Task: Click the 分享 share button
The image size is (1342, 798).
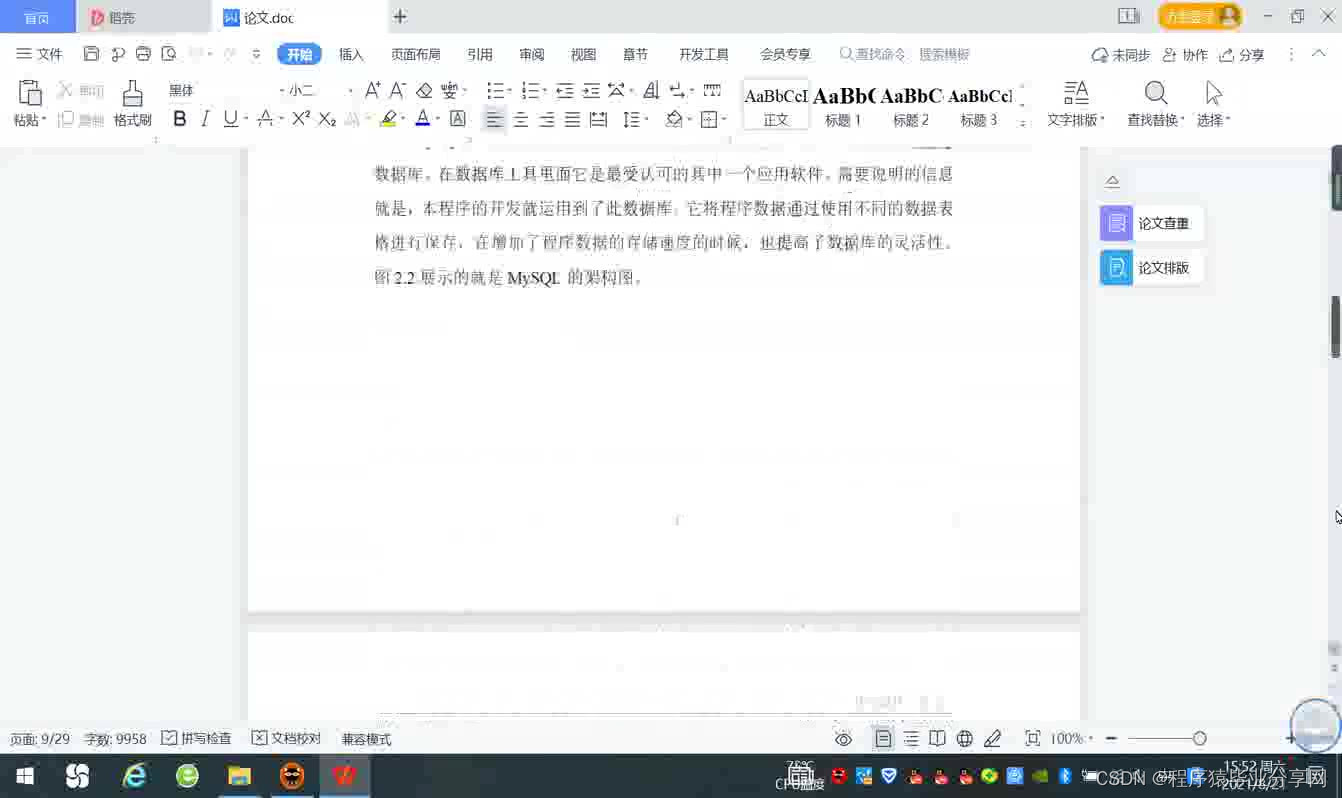Action: 1242,55
